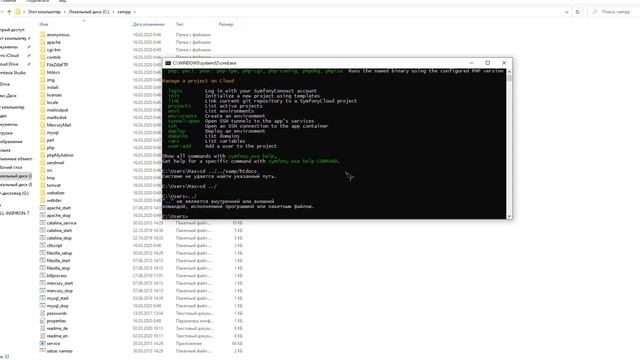Select the 'readme_en' file name

click(57, 336)
